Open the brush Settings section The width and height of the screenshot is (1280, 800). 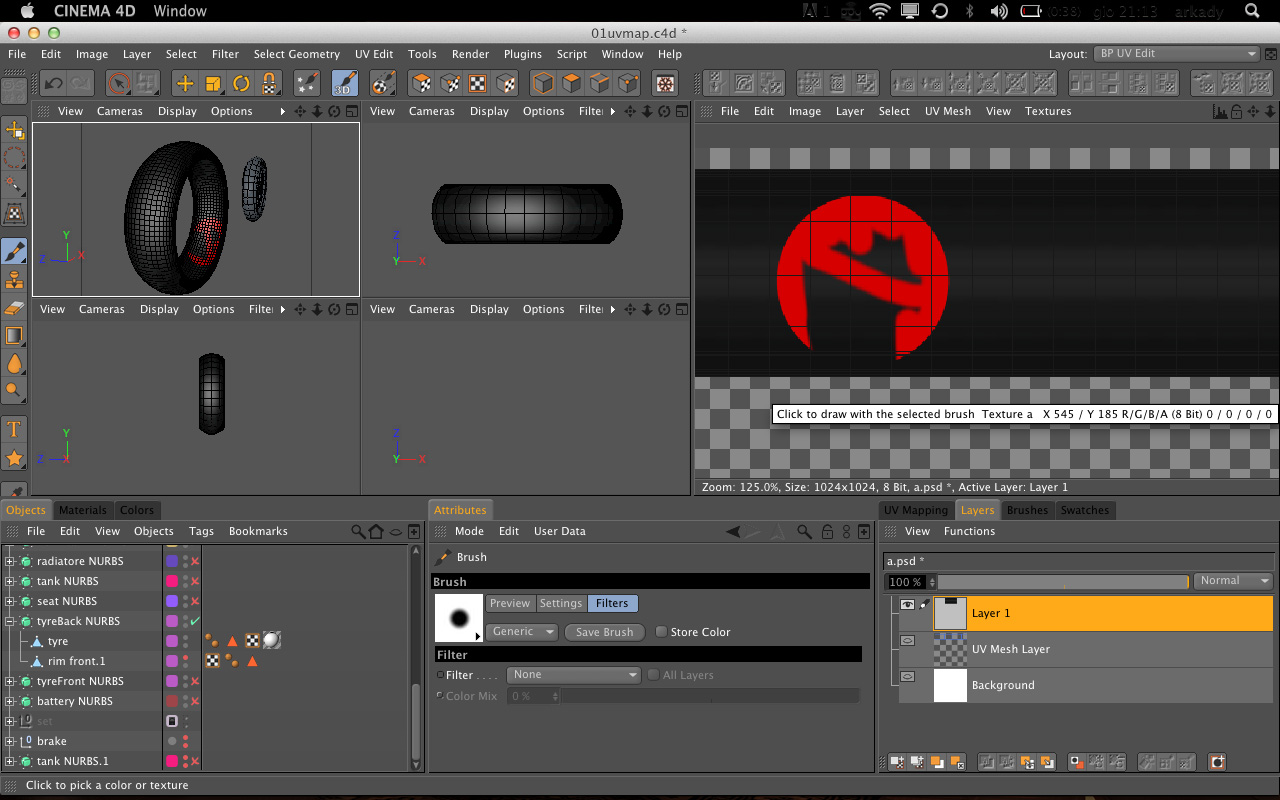(561, 603)
